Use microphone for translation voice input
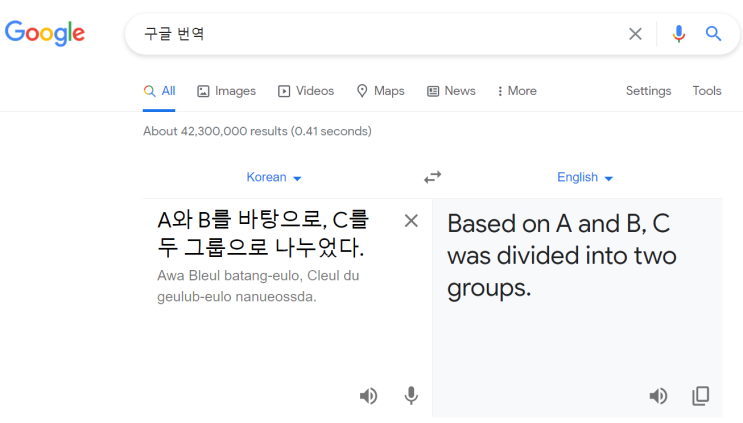 411,396
